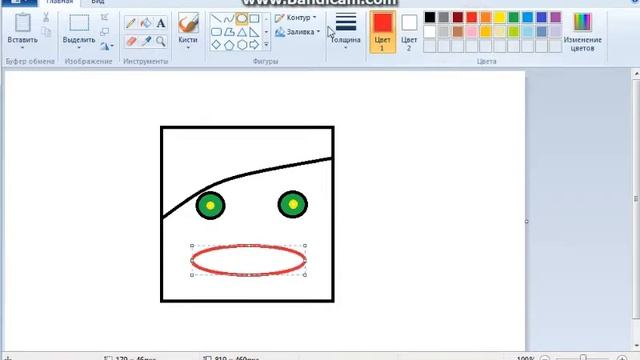This screenshot has width=640, height=360.
Task: Expand the shapes gallery list
Action: 266,45
